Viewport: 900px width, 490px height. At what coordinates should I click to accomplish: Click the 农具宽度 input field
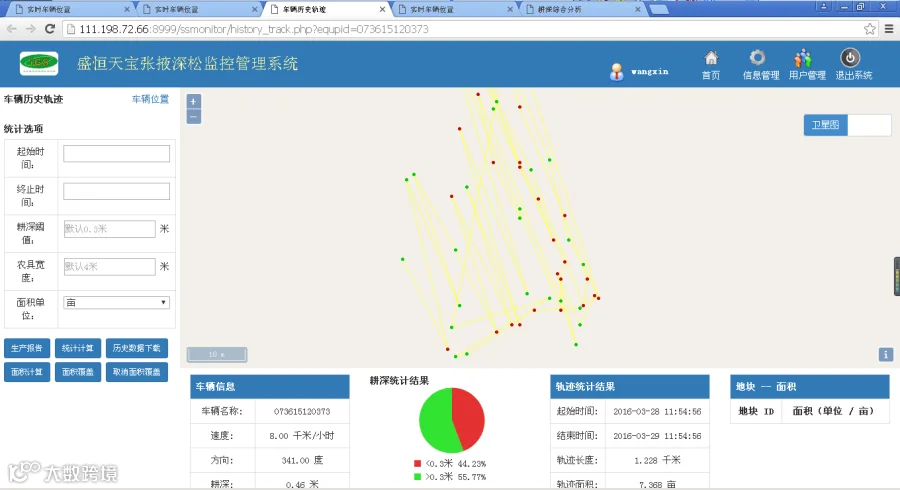point(109,266)
